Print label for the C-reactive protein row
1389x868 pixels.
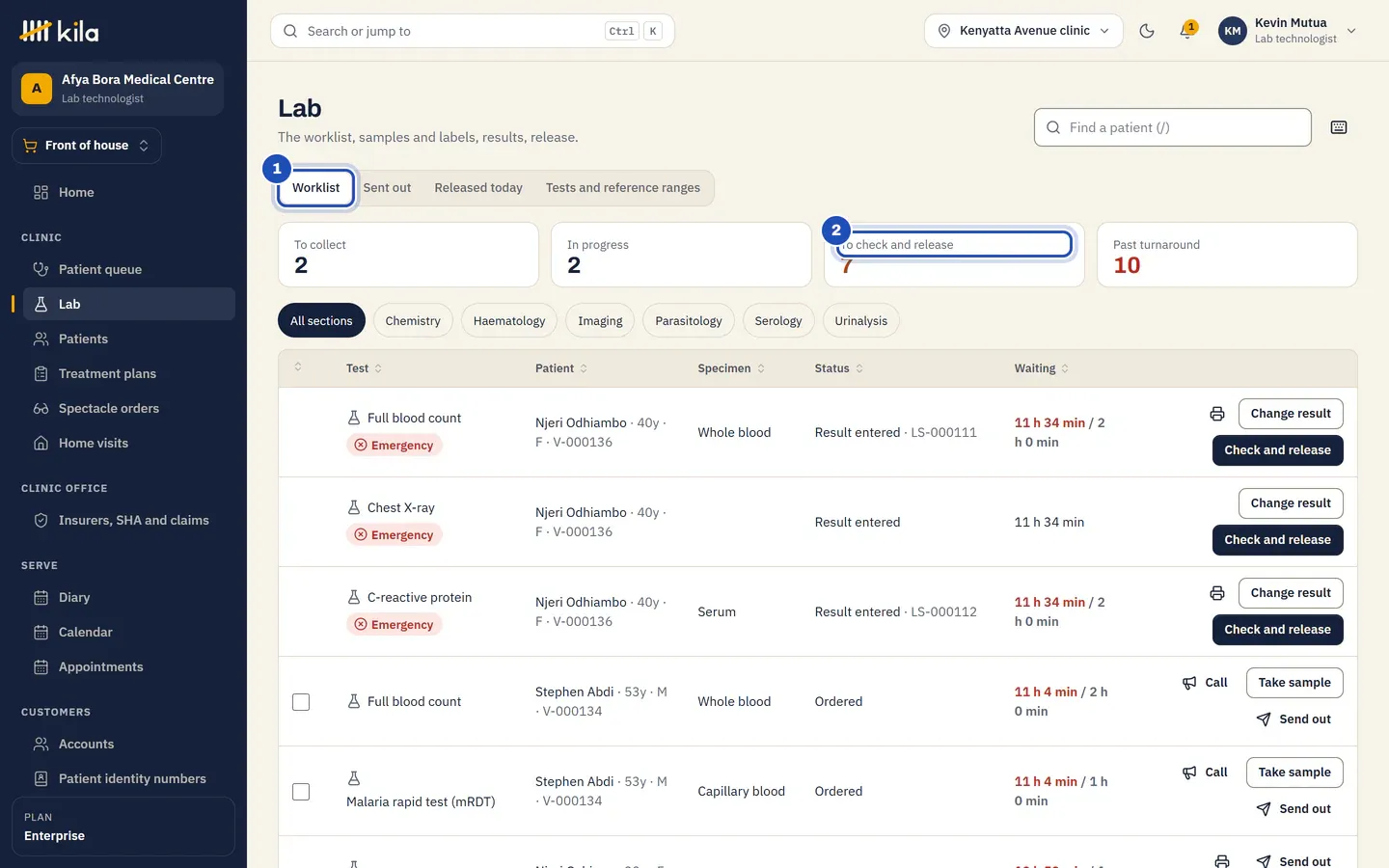click(x=1217, y=593)
